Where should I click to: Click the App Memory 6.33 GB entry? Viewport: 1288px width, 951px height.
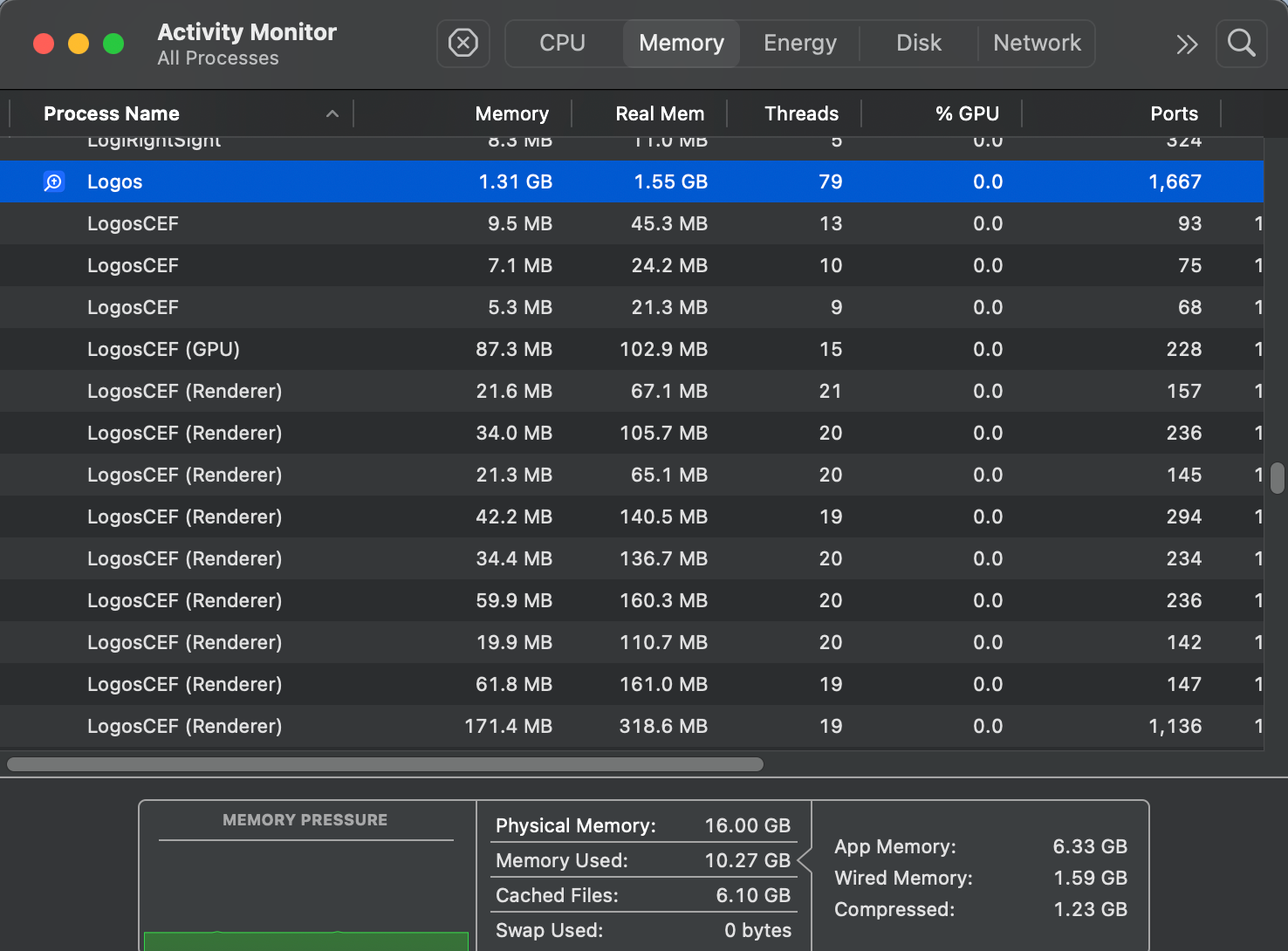point(981,846)
